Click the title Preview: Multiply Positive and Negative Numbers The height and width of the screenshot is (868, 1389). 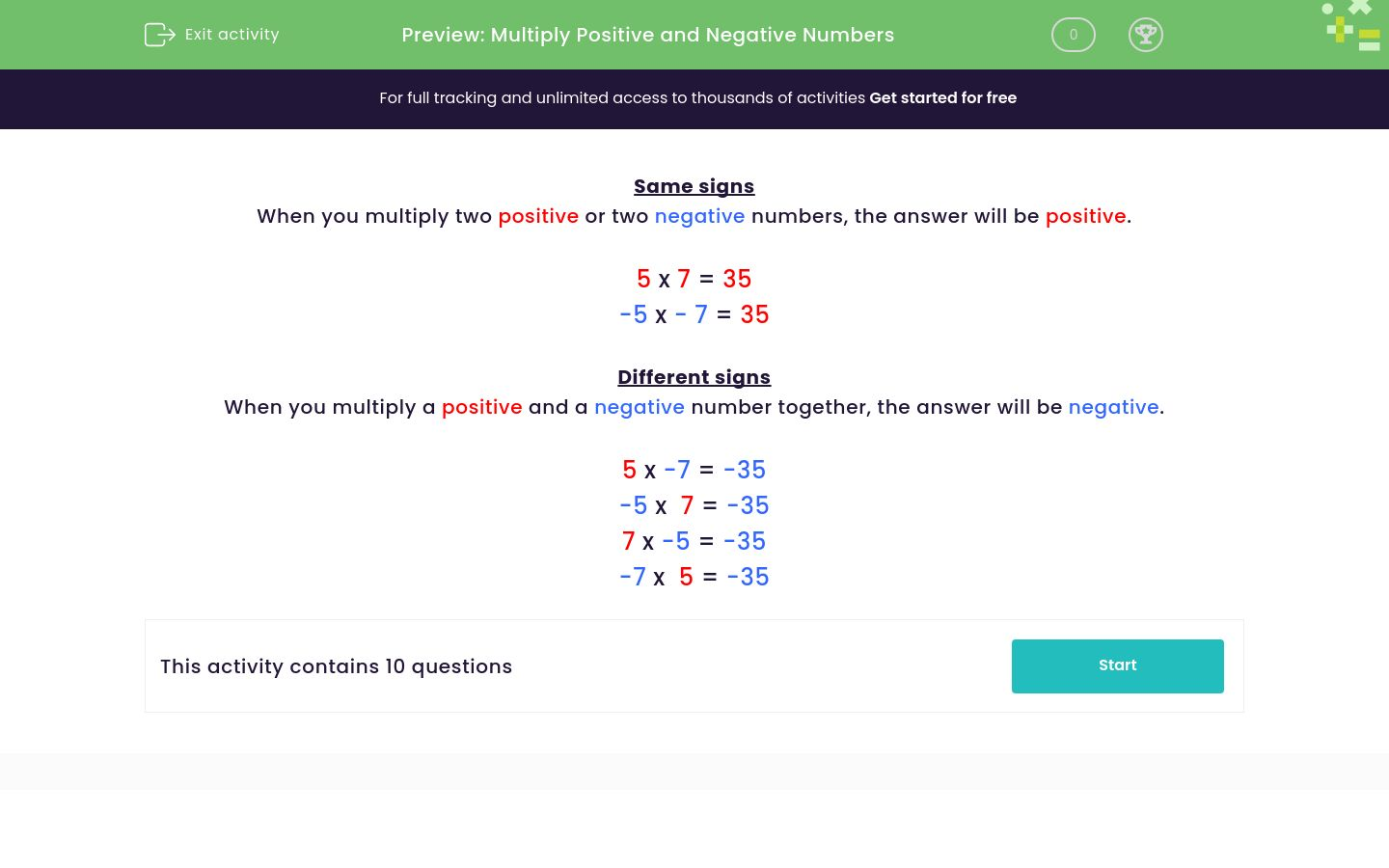click(x=648, y=35)
